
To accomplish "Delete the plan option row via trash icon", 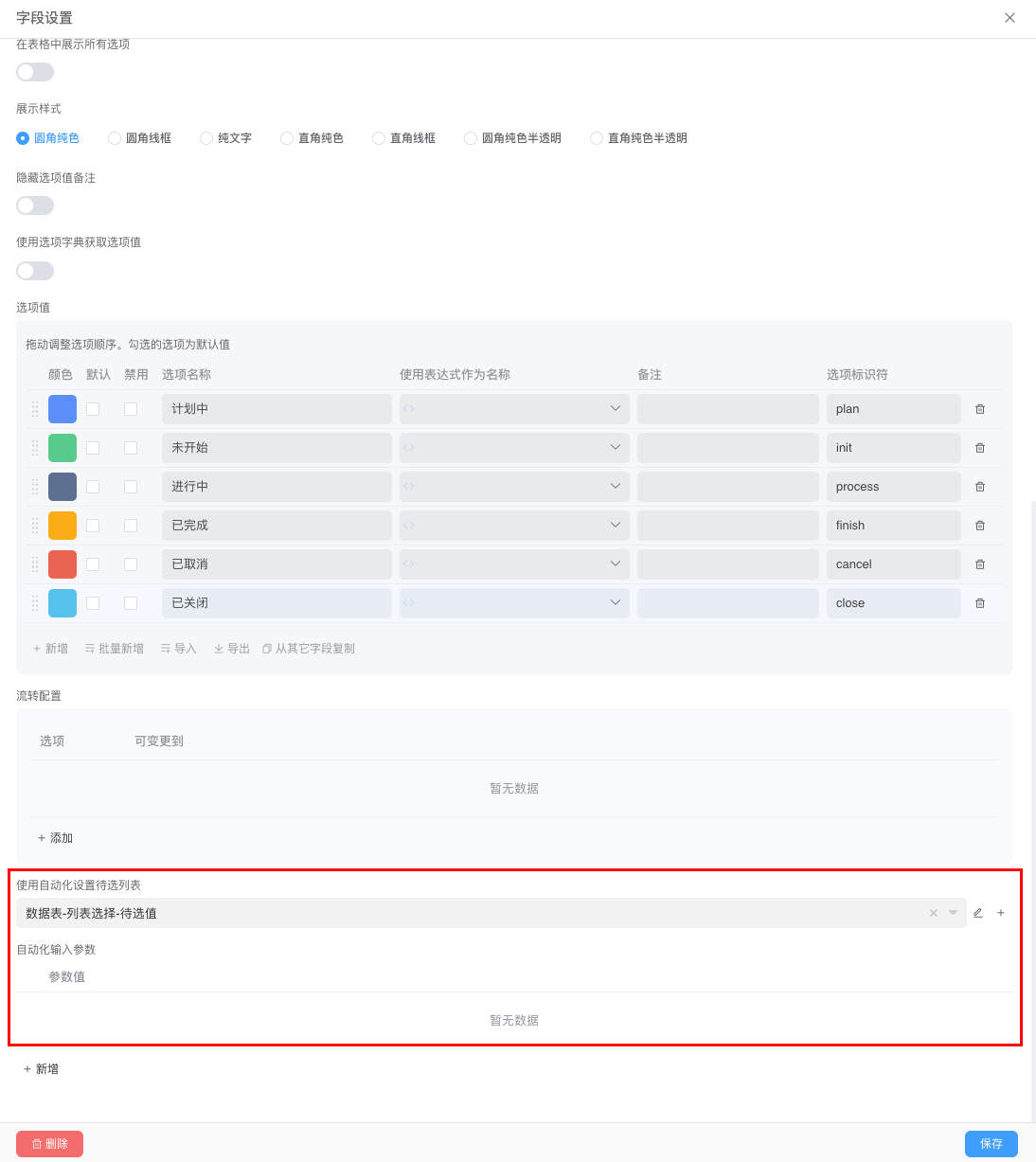I will coord(980,408).
